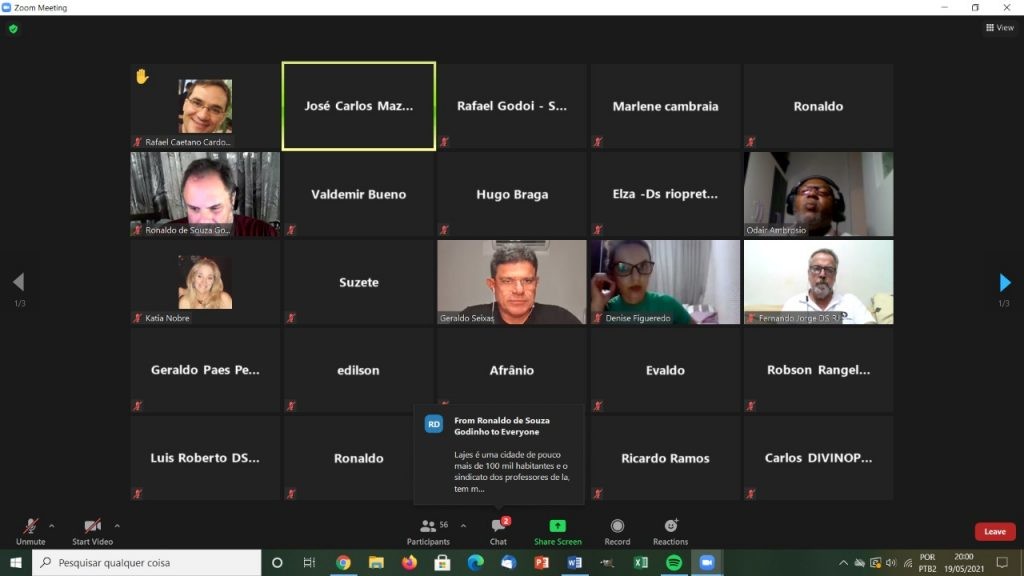The height and width of the screenshot is (576, 1024).
Task: Open the View layout menu
Action: pyautogui.click(x=999, y=28)
